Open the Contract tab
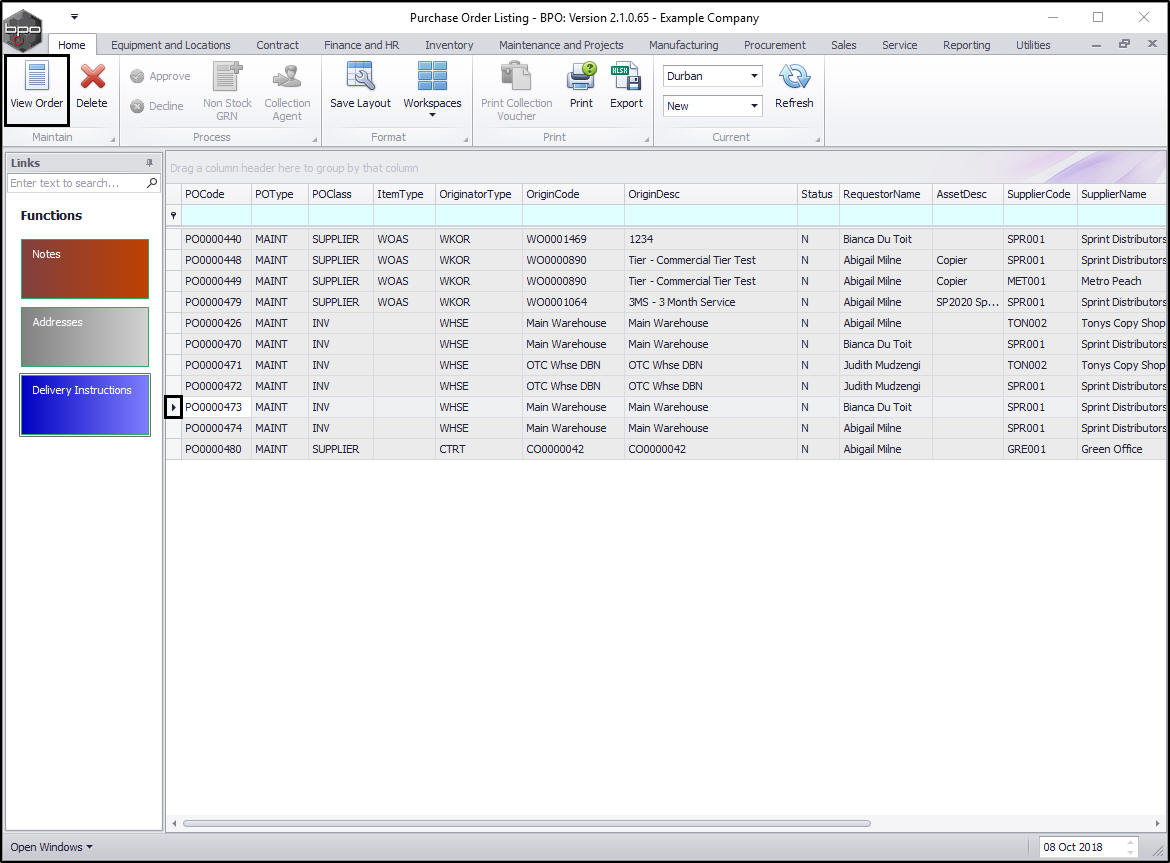This screenshot has width=1170, height=863. pyautogui.click(x=278, y=45)
